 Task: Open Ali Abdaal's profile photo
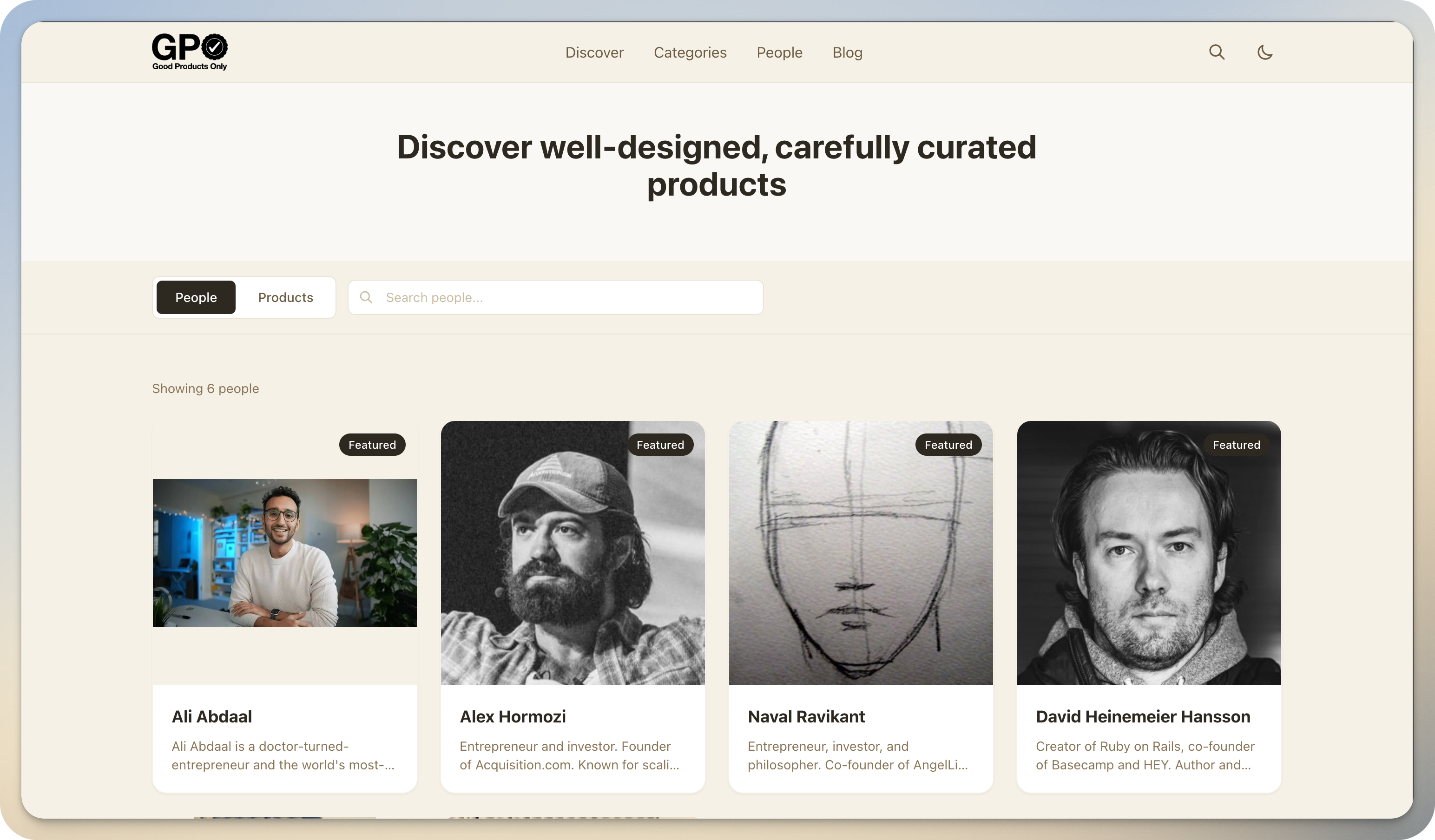tap(285, 552)
